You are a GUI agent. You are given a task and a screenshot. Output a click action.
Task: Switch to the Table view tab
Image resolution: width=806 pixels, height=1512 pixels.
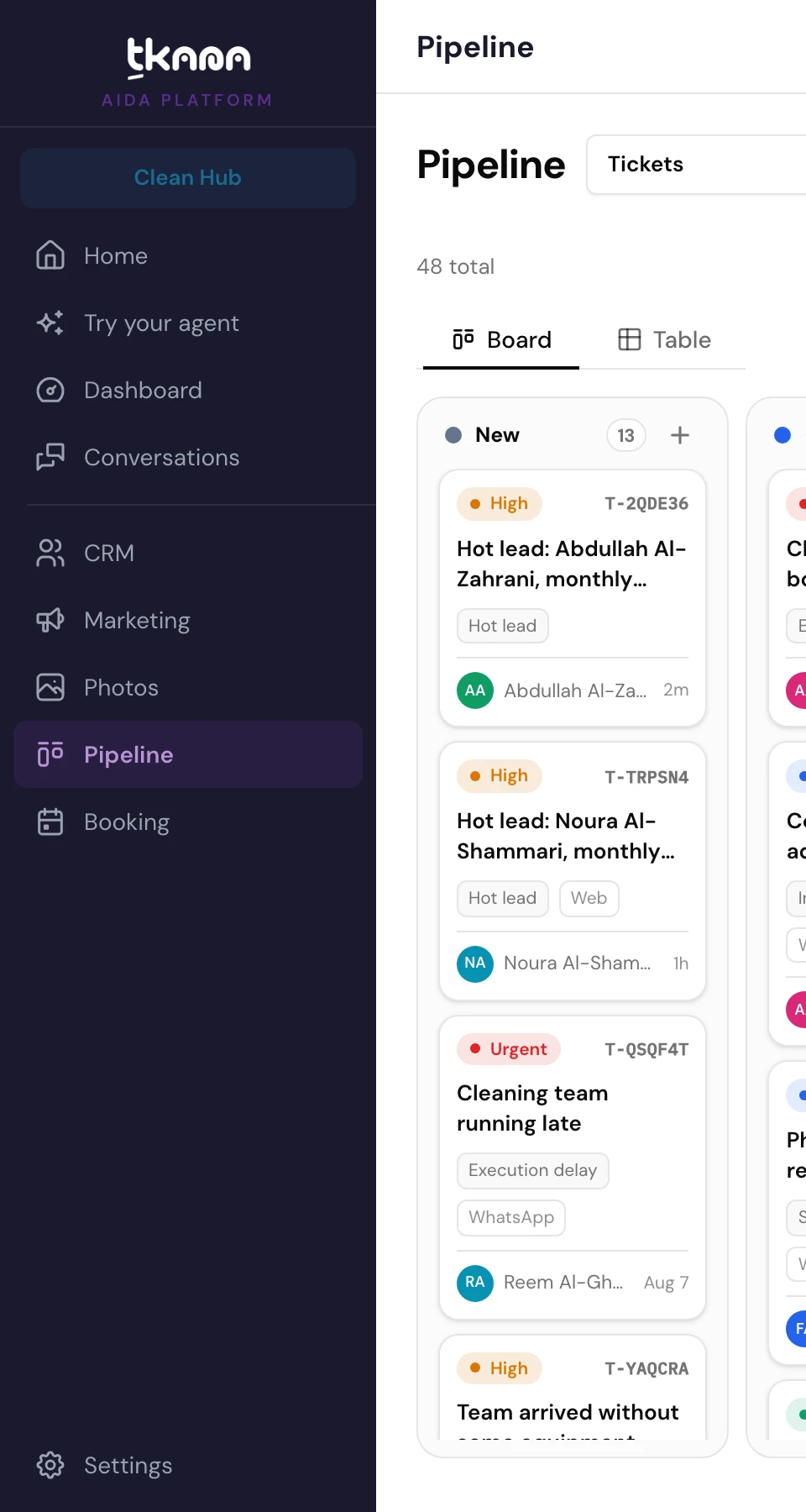pos(664,340)
